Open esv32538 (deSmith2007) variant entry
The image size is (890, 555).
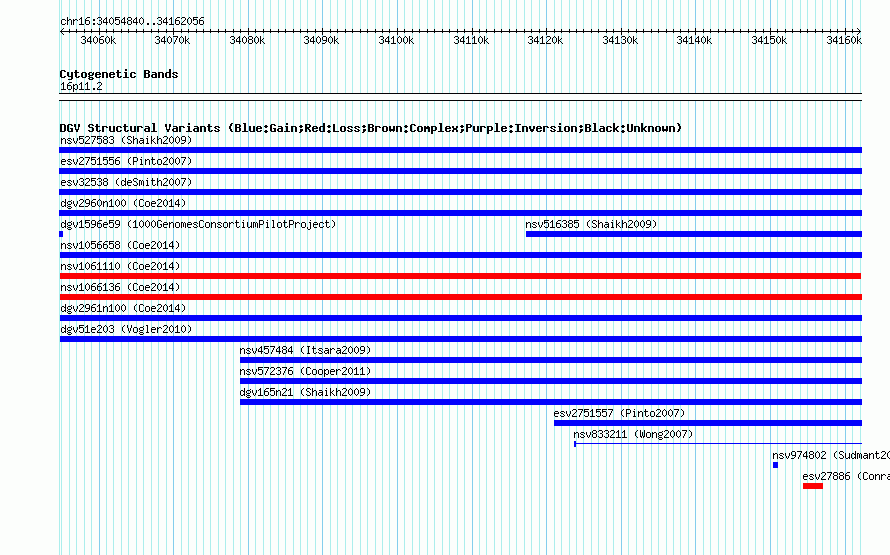coord(126,182)
